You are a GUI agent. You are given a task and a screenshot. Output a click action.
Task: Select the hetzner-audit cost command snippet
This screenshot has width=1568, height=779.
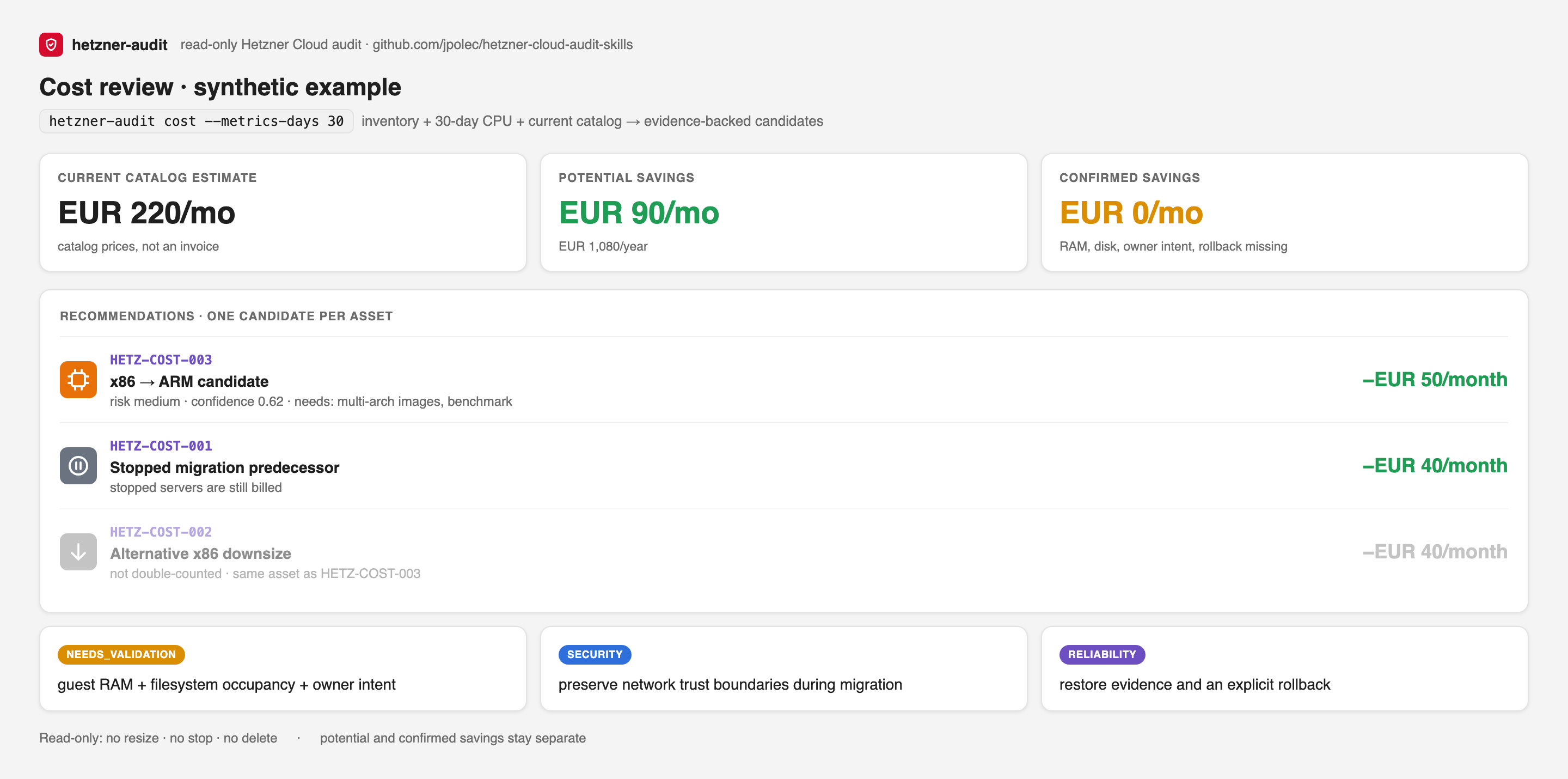pyautogui.click(x=196, y=121)
